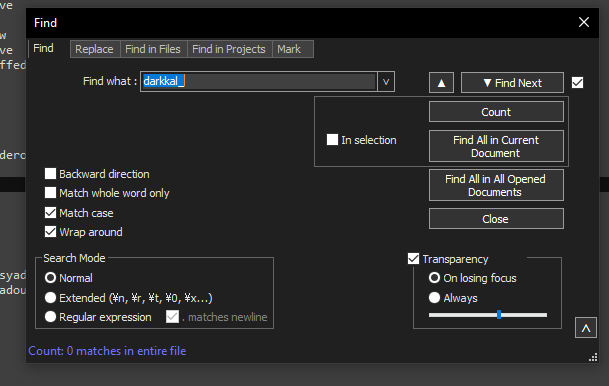The image size is (609, 386).
Task: Check Match whole word only
Action: click(x=50, y=193)
